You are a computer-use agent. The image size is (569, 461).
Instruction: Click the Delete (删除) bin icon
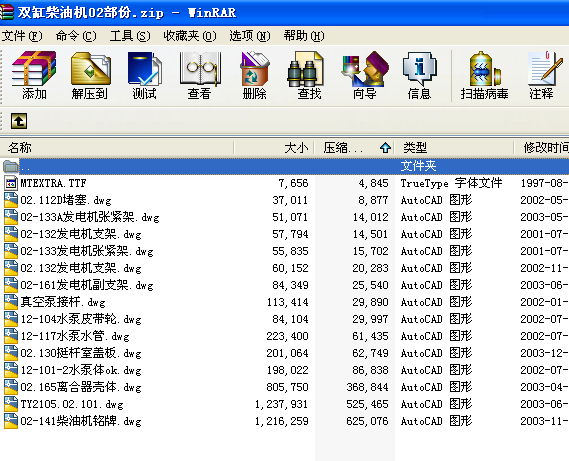click(254, 69)
